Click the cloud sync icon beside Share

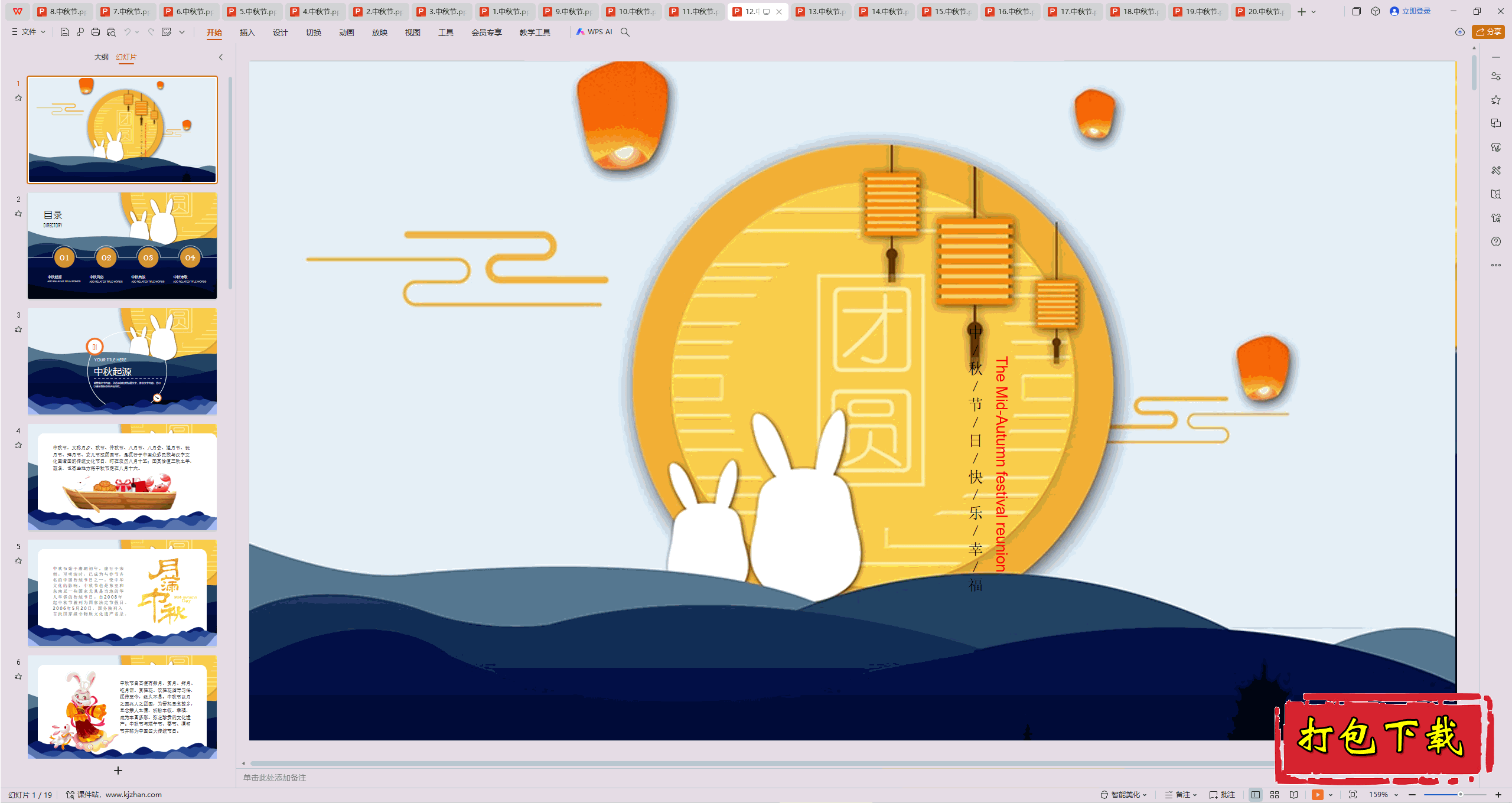pyautogui.click(x=1460, y=32)
